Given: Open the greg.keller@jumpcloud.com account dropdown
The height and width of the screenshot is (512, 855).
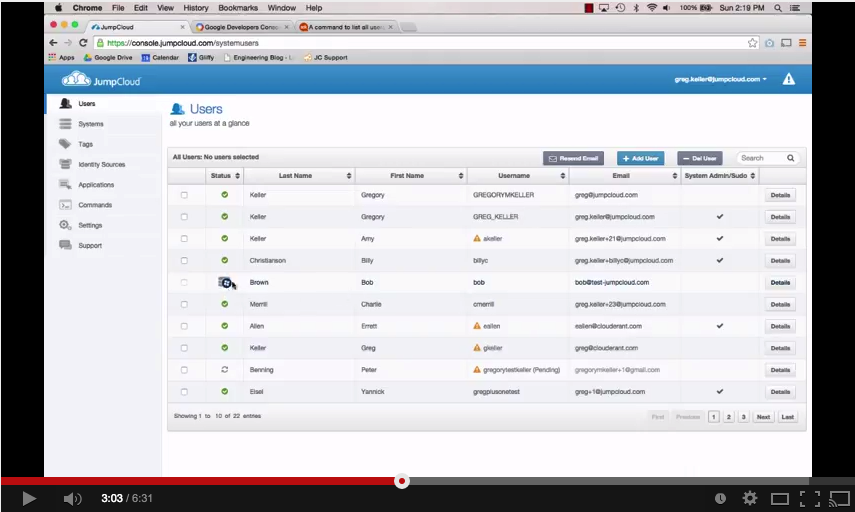Looking at the screenshot, I should (720, 80).
